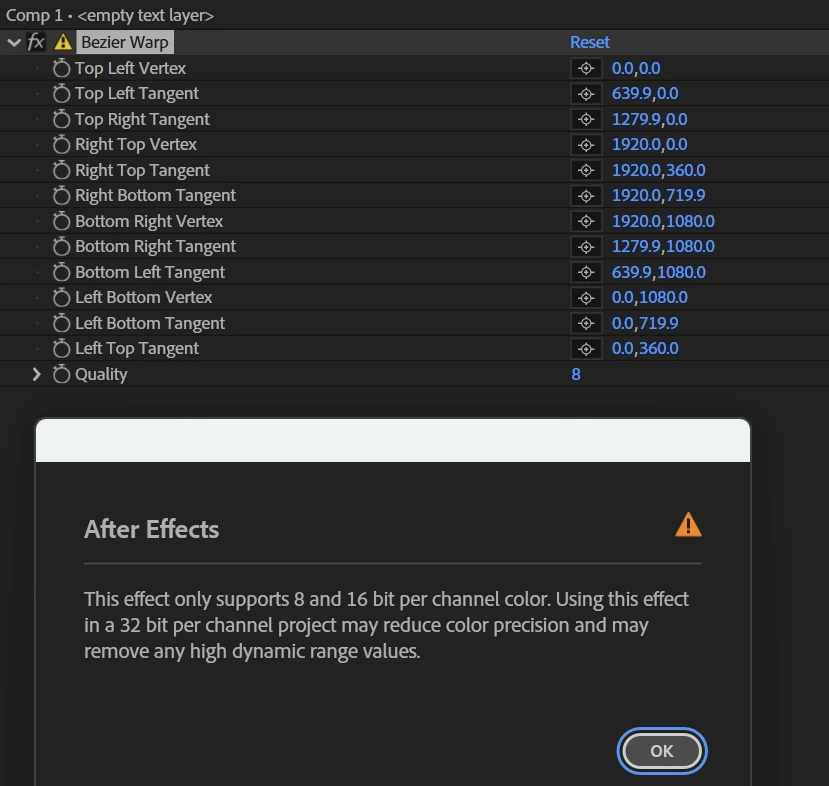Edit Left Bottom Vertex value 0.0,1080.0

tap(649, 298)
